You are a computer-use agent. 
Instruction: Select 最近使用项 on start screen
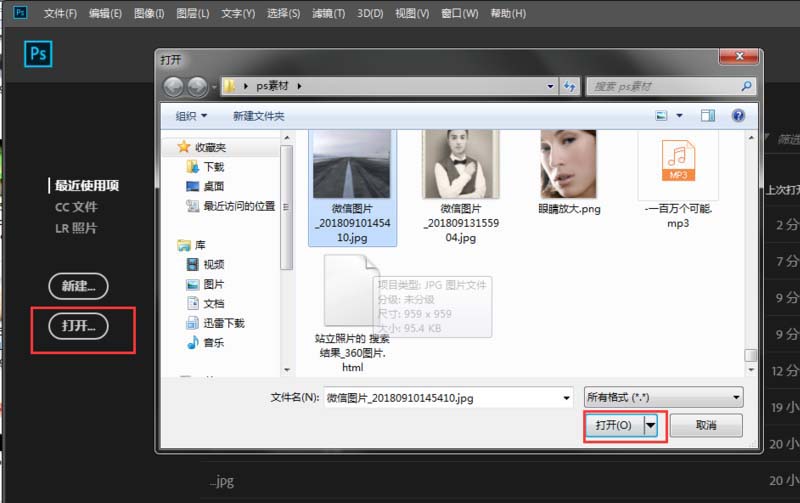[87, 186]
